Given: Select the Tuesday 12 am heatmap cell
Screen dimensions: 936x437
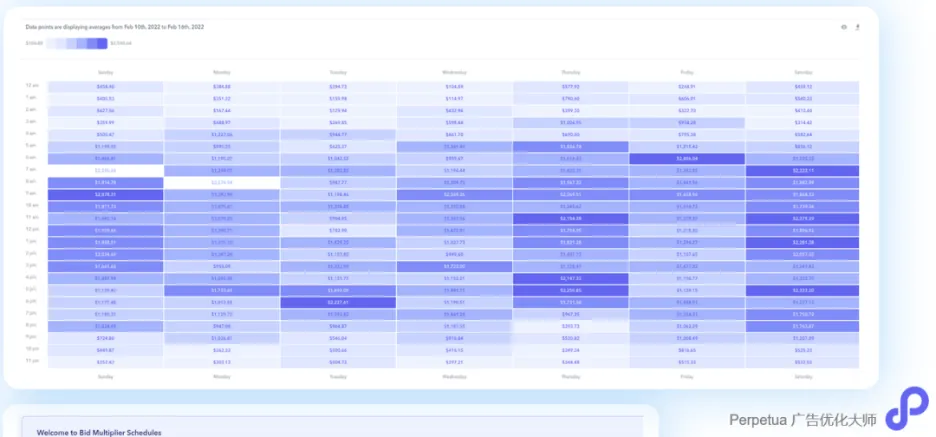Looking at the screenshot, I should [337, 87].
